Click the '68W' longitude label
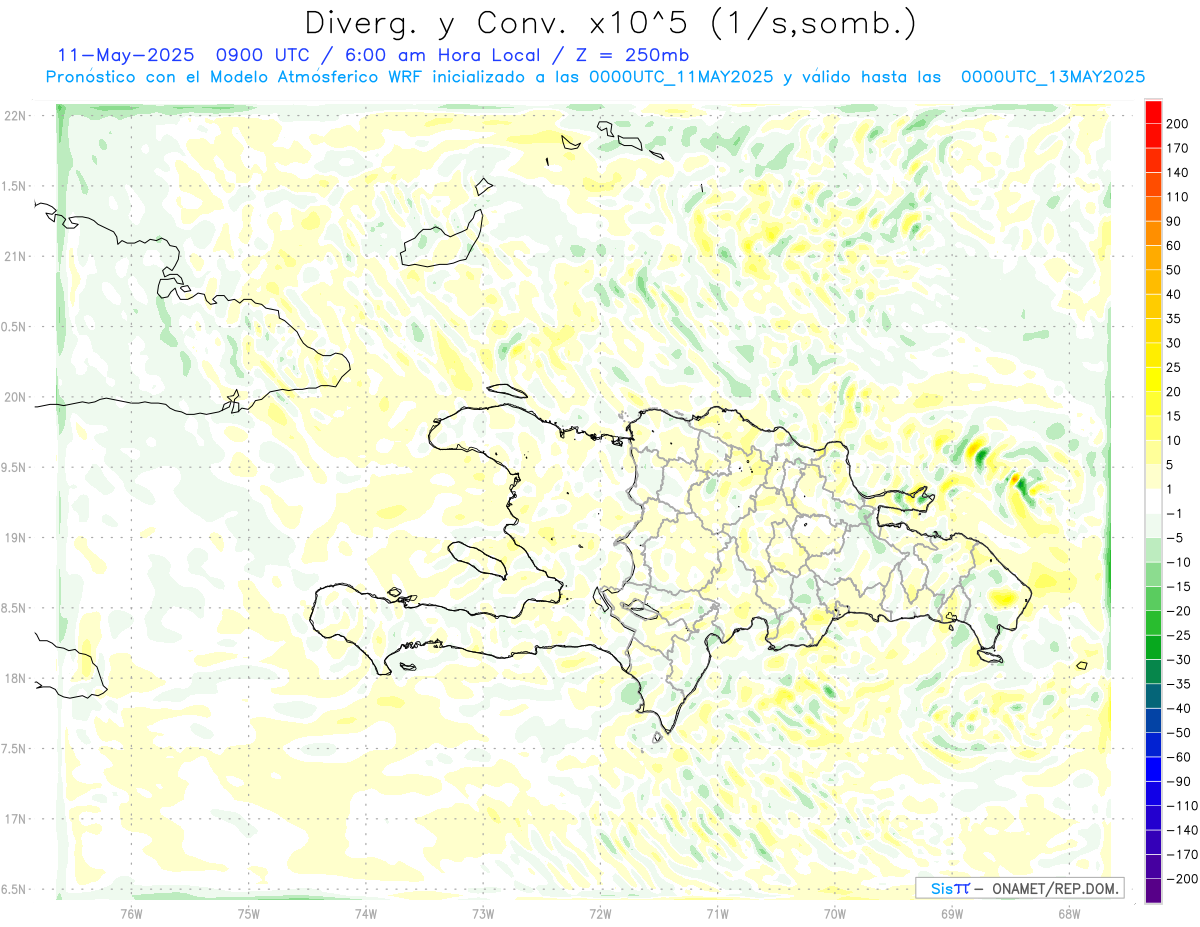This screenshot has width=1200, height=927. tap(1069, 912)
